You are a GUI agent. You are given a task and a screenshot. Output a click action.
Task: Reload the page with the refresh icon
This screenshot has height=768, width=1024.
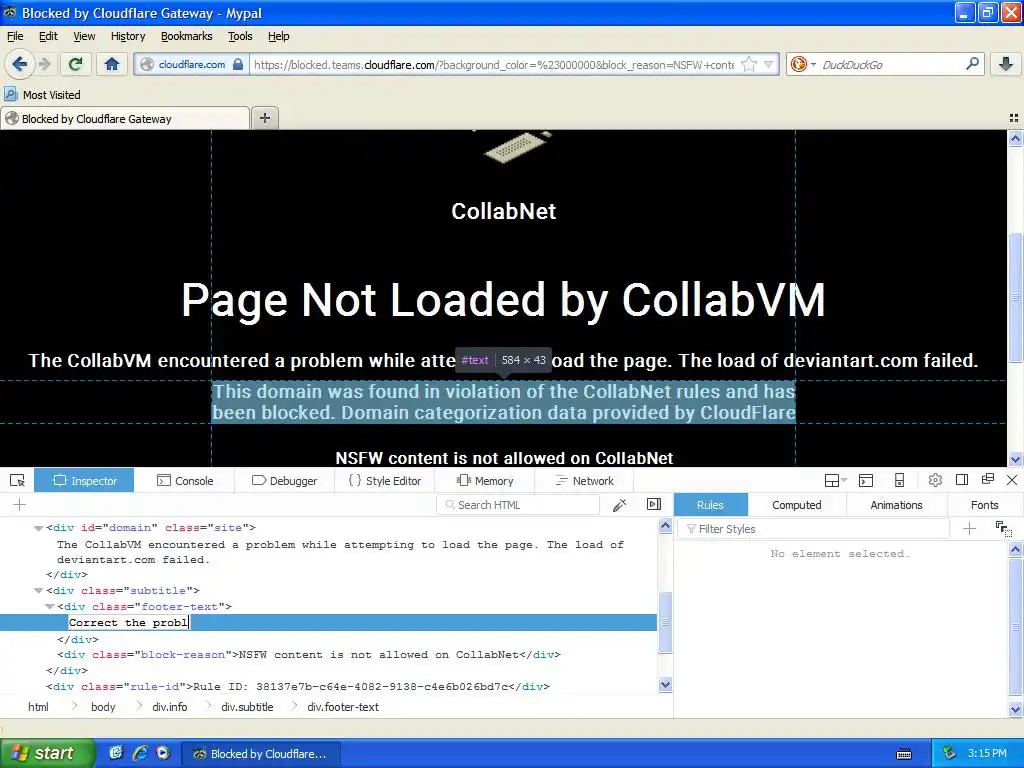click(75, 64)
